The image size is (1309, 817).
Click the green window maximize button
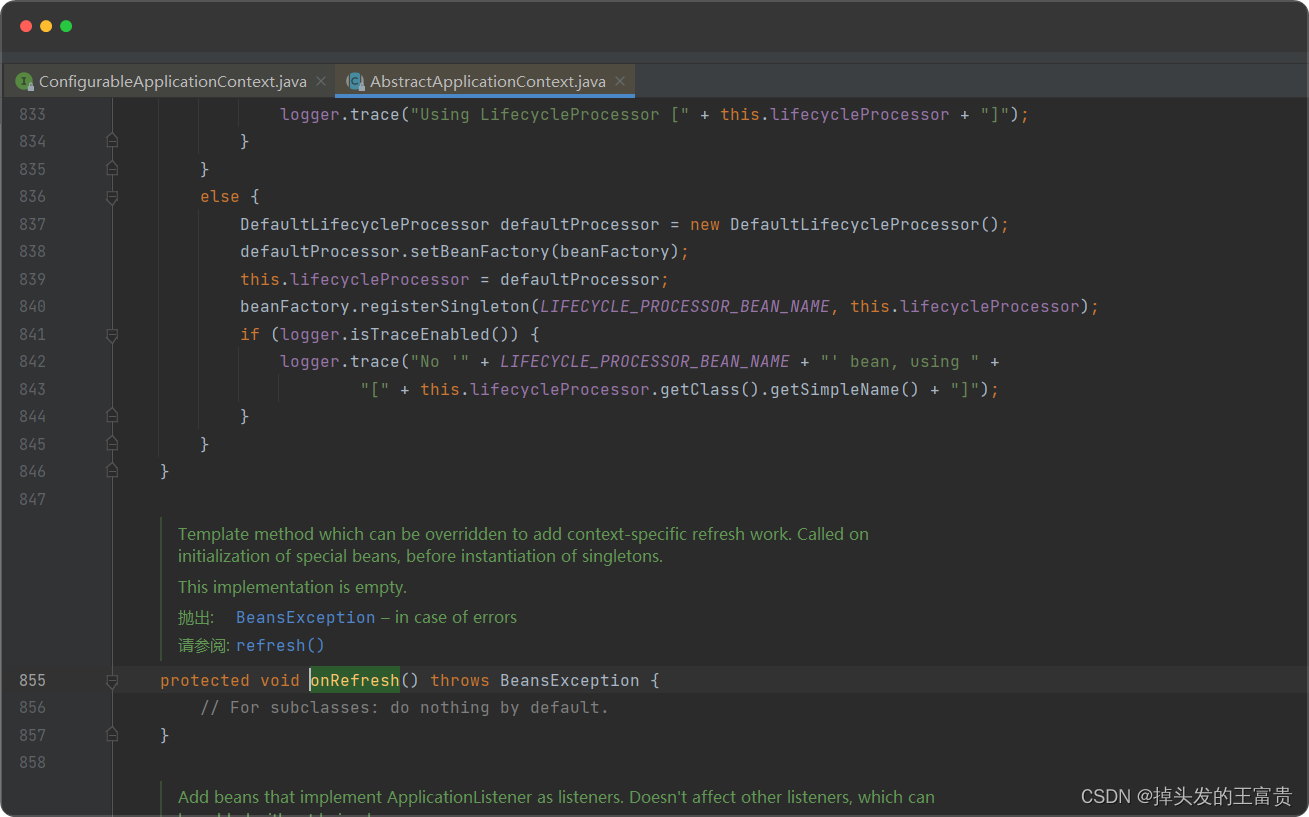click(x=66, y=26)
